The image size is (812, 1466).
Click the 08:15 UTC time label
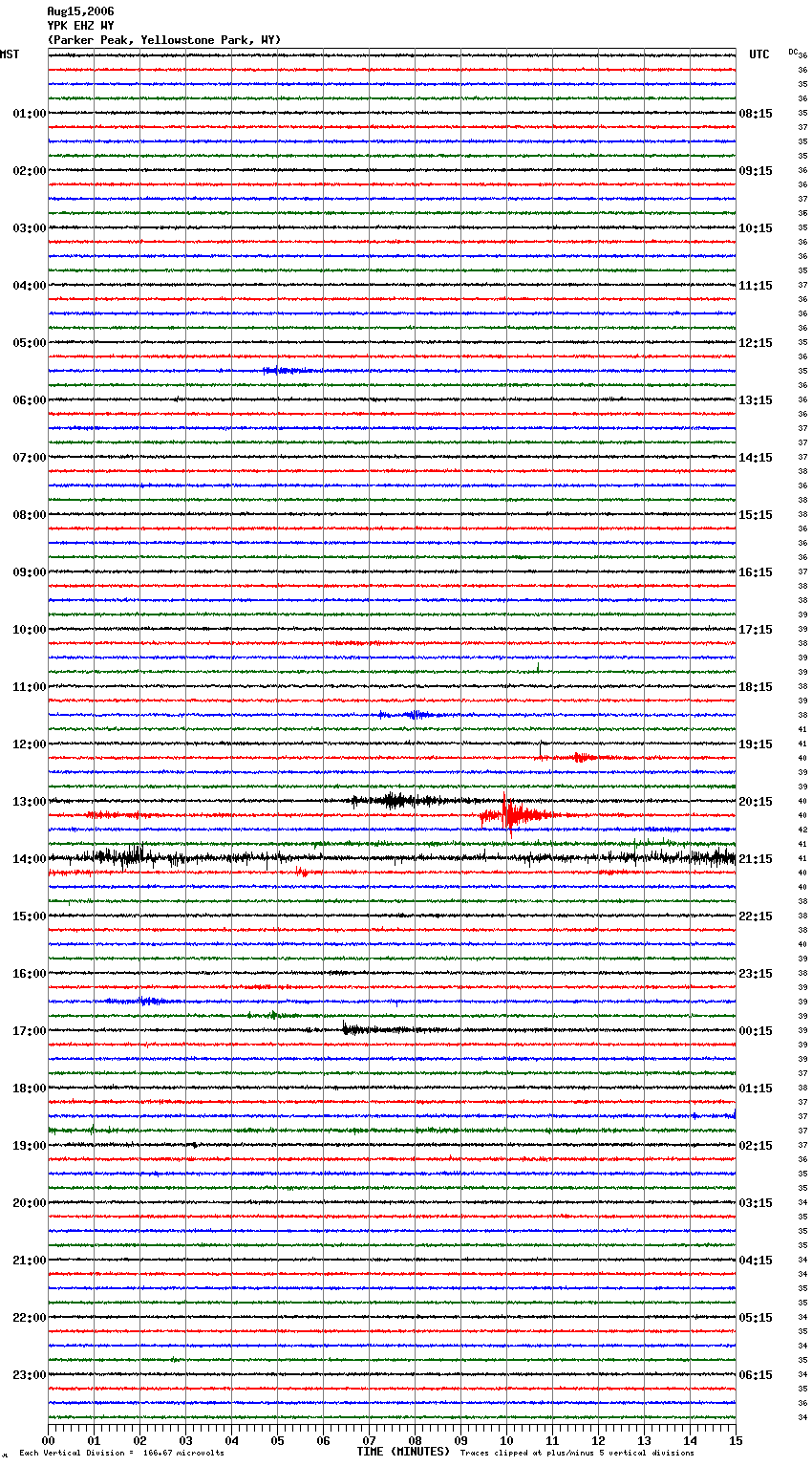[x=756, y=114]
